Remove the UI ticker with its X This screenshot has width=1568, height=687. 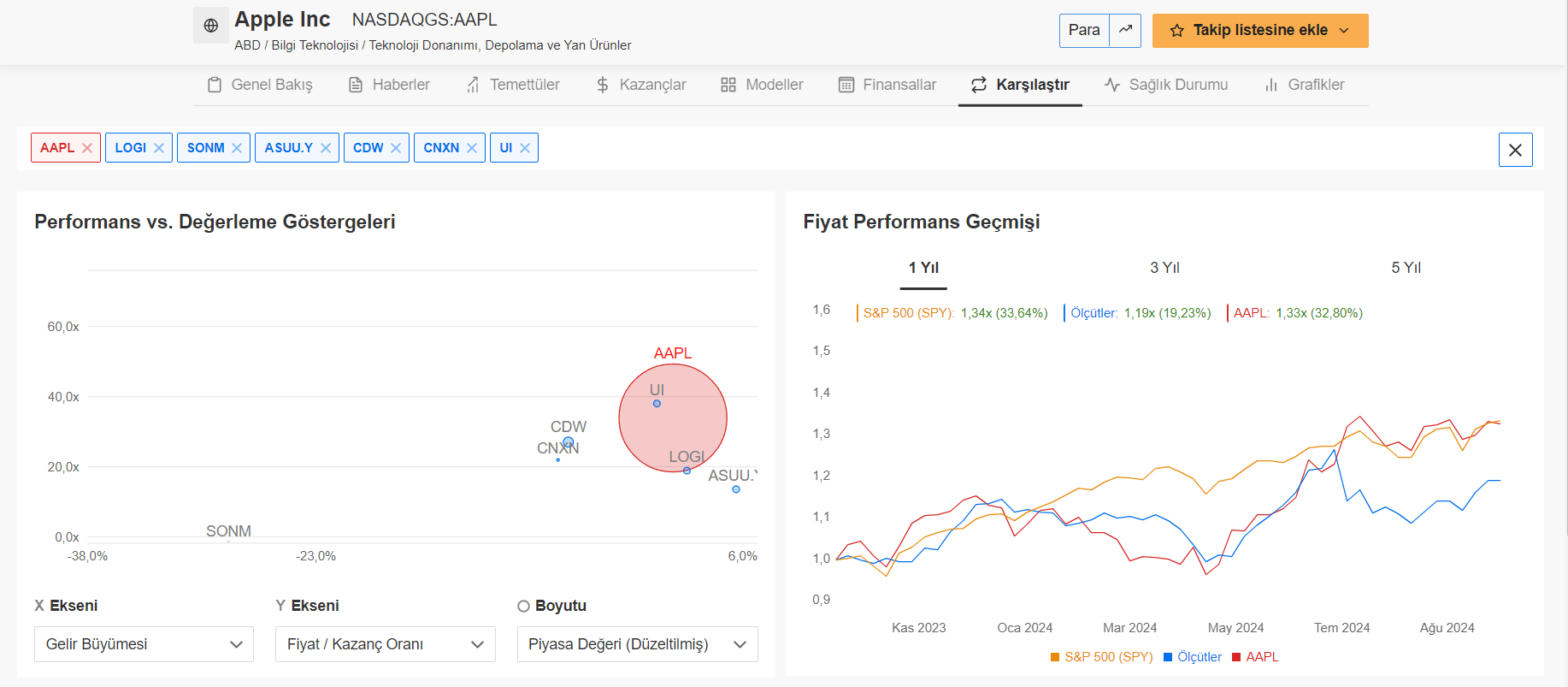pos(525,148)
